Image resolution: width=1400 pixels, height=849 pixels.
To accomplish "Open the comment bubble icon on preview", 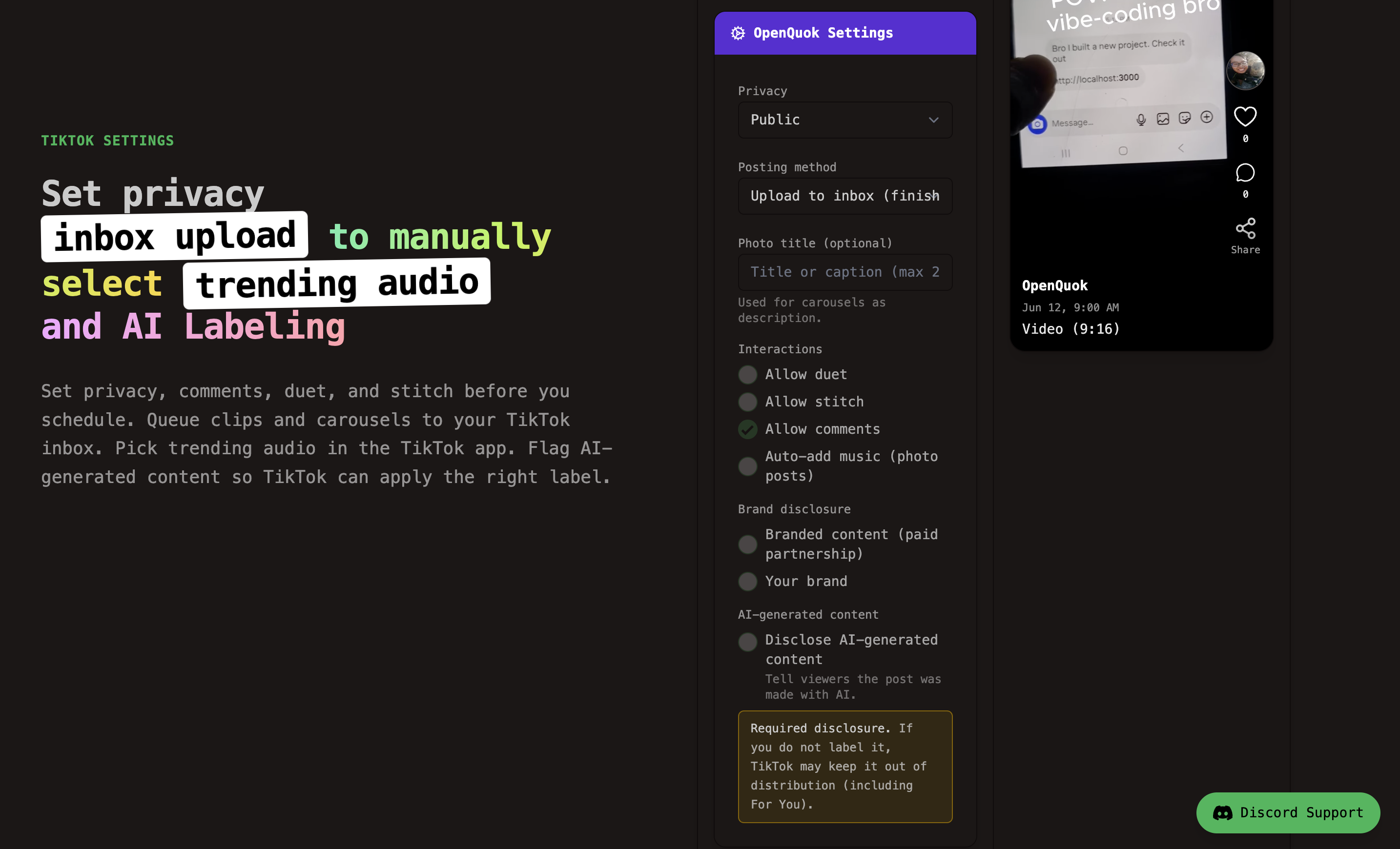I will (x=1245, y=173).
